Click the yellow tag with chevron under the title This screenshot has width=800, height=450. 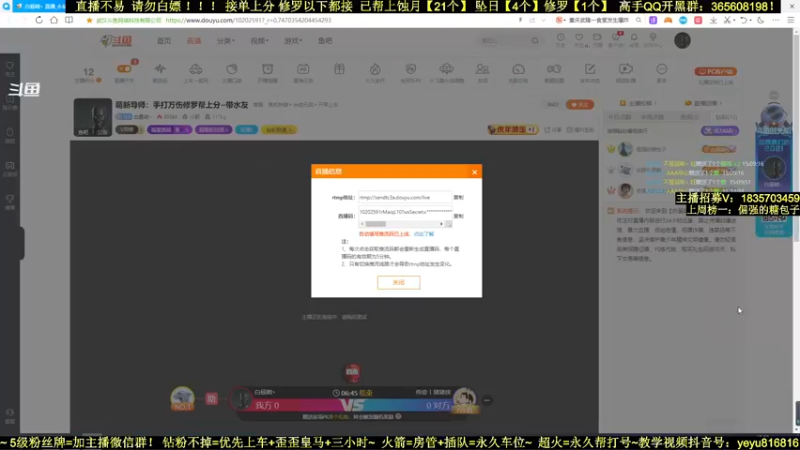click(x=279, y=130)
